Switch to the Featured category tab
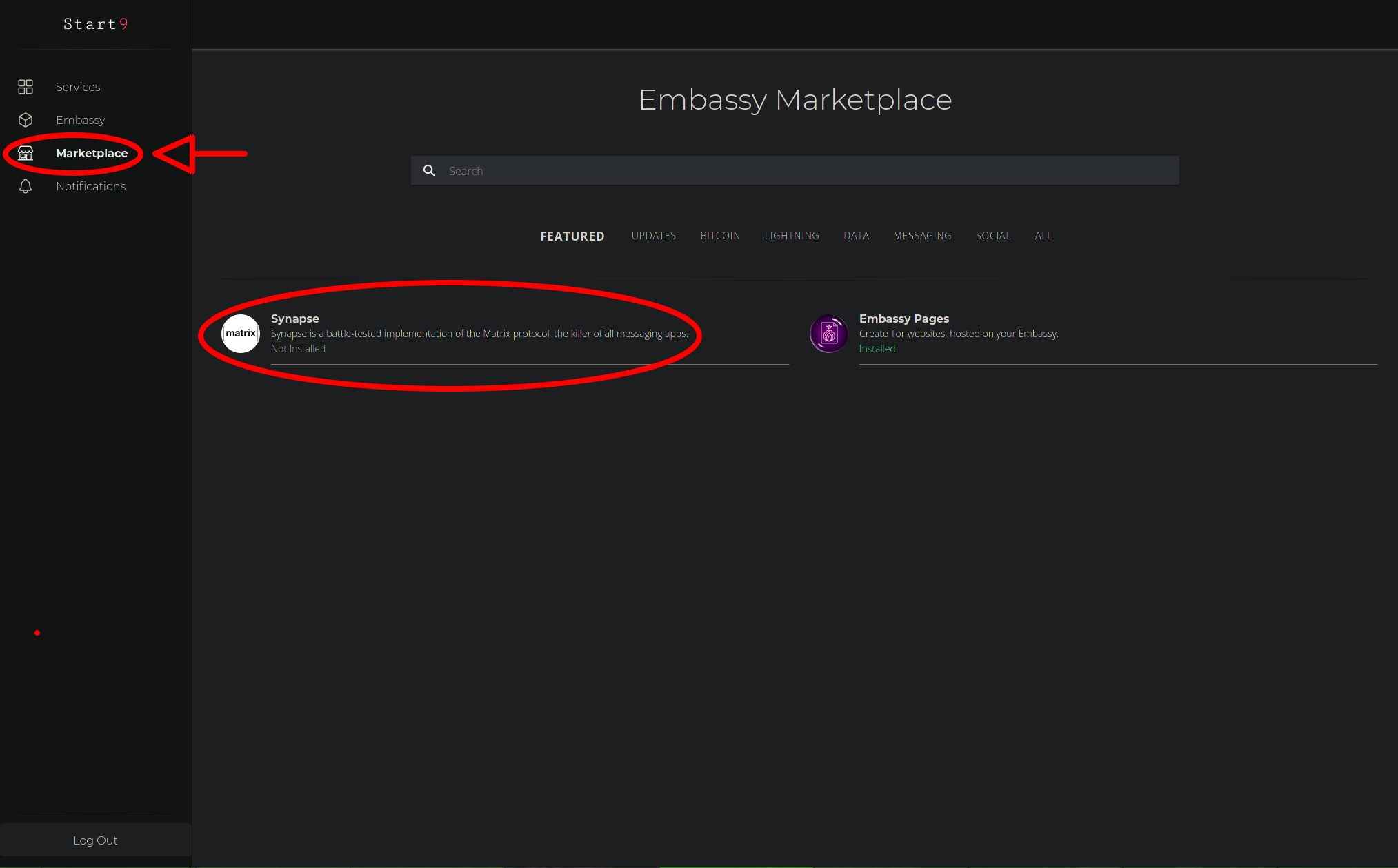 click(x=572, y=236)
